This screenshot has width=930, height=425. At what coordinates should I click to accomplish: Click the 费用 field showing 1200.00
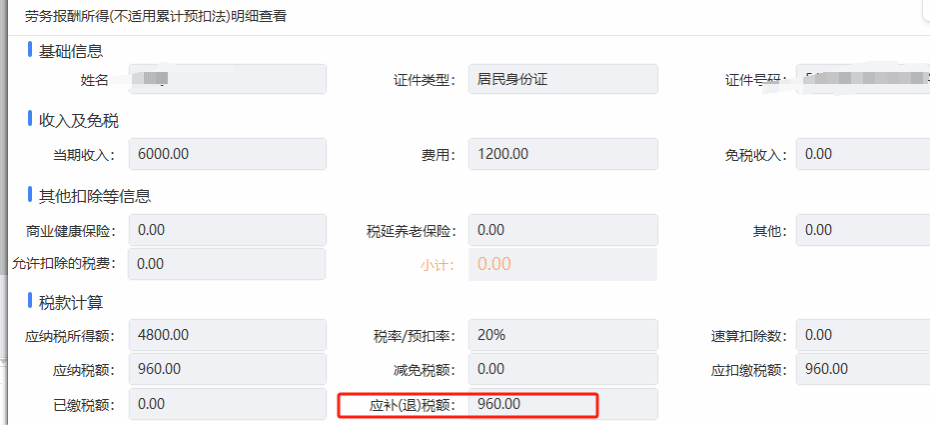562,154
